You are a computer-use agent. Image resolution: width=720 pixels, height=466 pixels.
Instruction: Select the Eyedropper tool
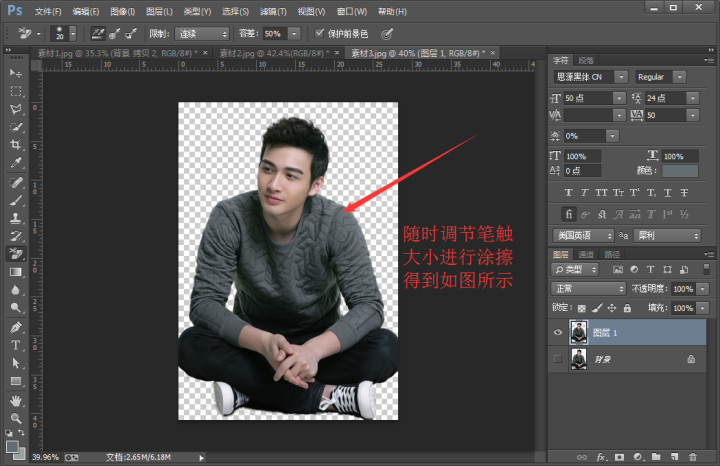point(16,163)
